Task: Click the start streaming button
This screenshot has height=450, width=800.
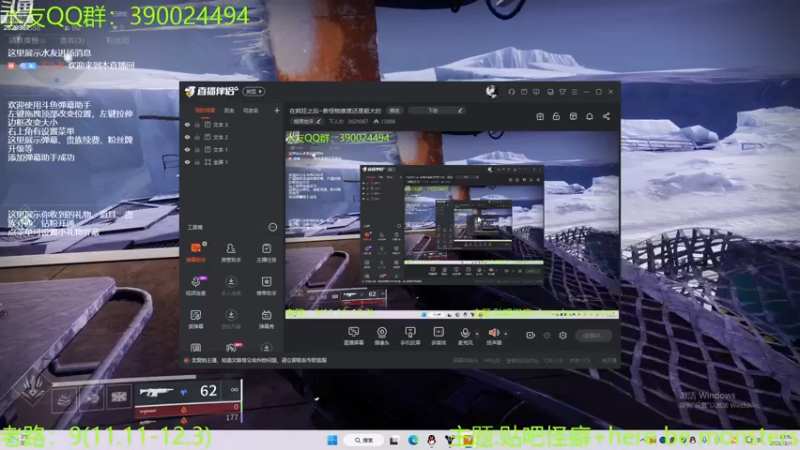Action: click(x=593, y=335)
